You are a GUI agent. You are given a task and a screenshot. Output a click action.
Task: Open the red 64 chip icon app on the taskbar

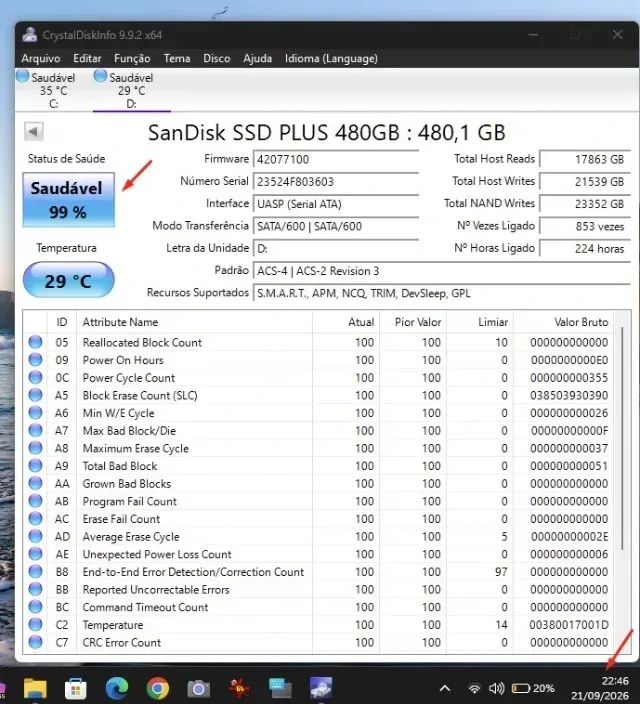coord(239,688)
